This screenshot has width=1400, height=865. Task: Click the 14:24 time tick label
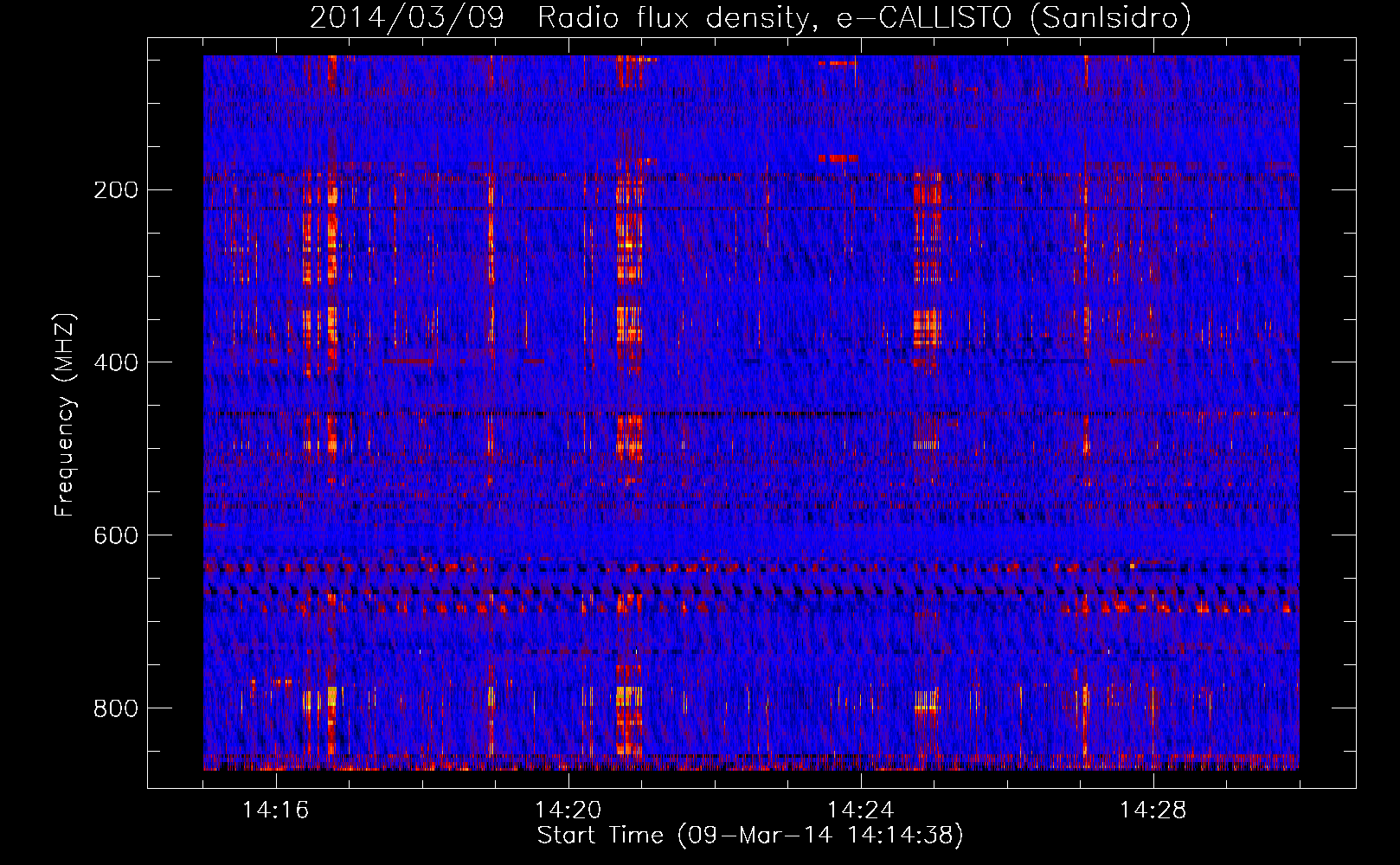(861, 811)
